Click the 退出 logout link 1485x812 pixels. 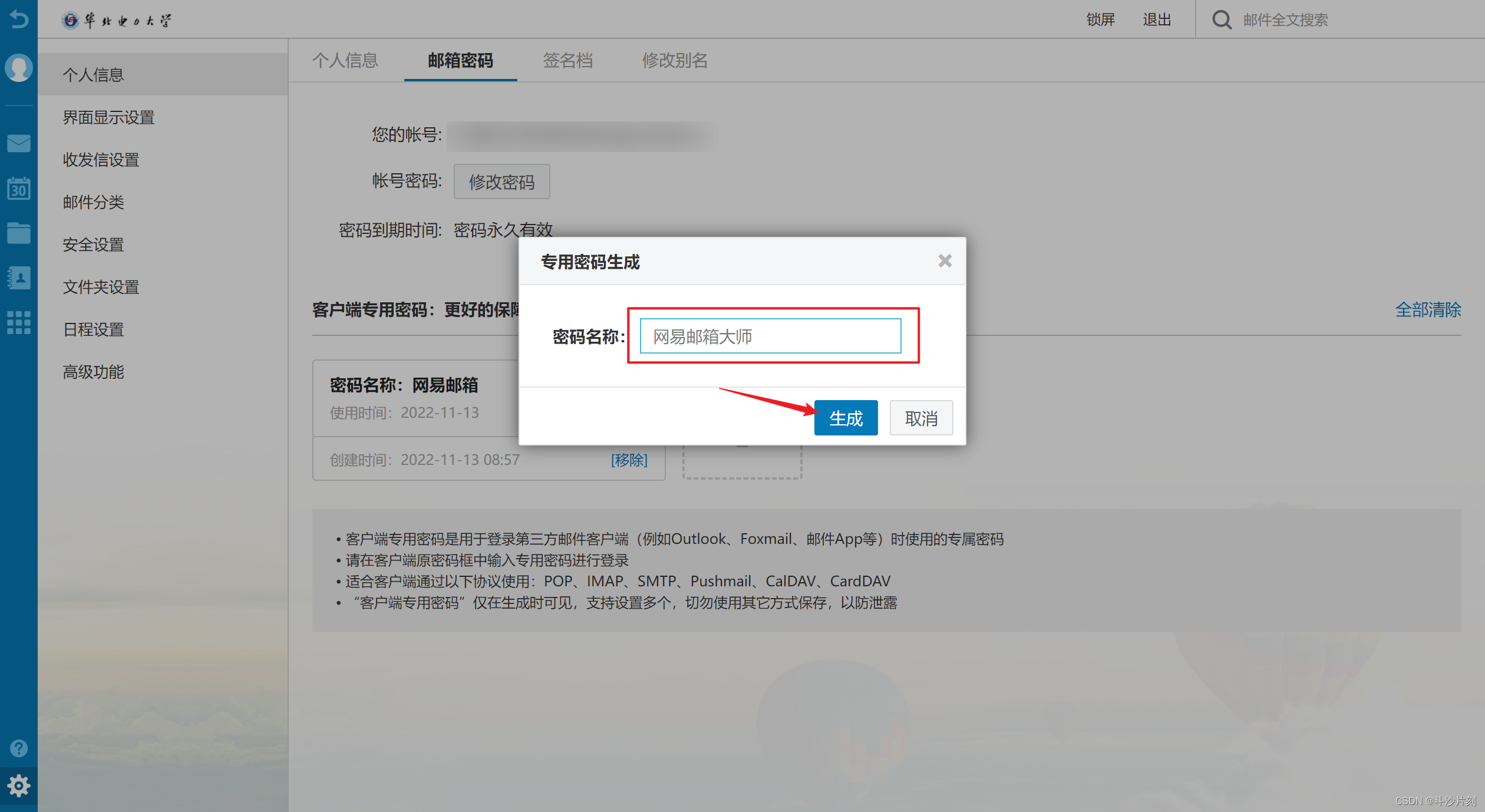1156,19
